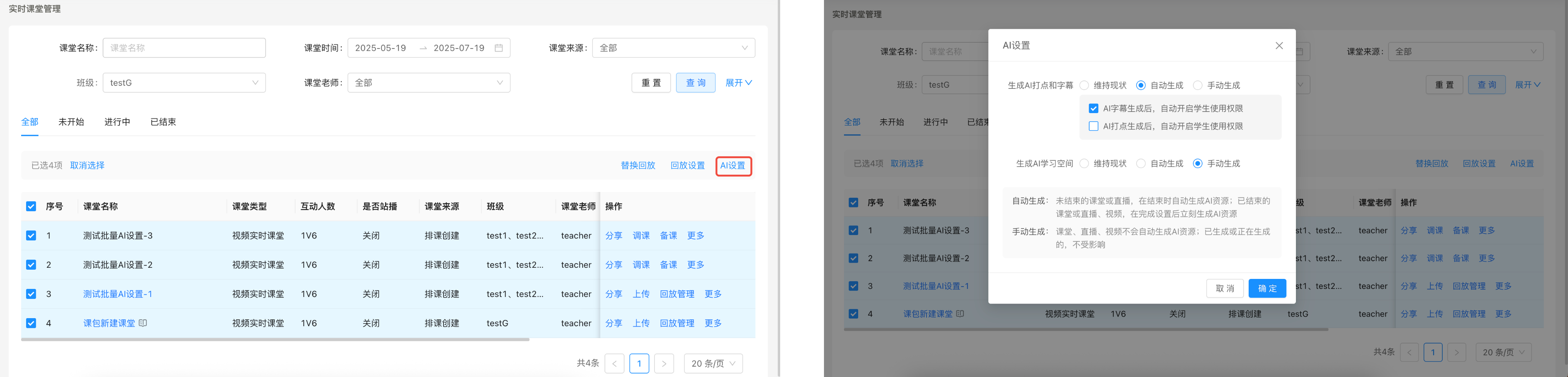
Task: Select 维持现状 for 生成AI打点和字幕
Action: click(1084, 85)
